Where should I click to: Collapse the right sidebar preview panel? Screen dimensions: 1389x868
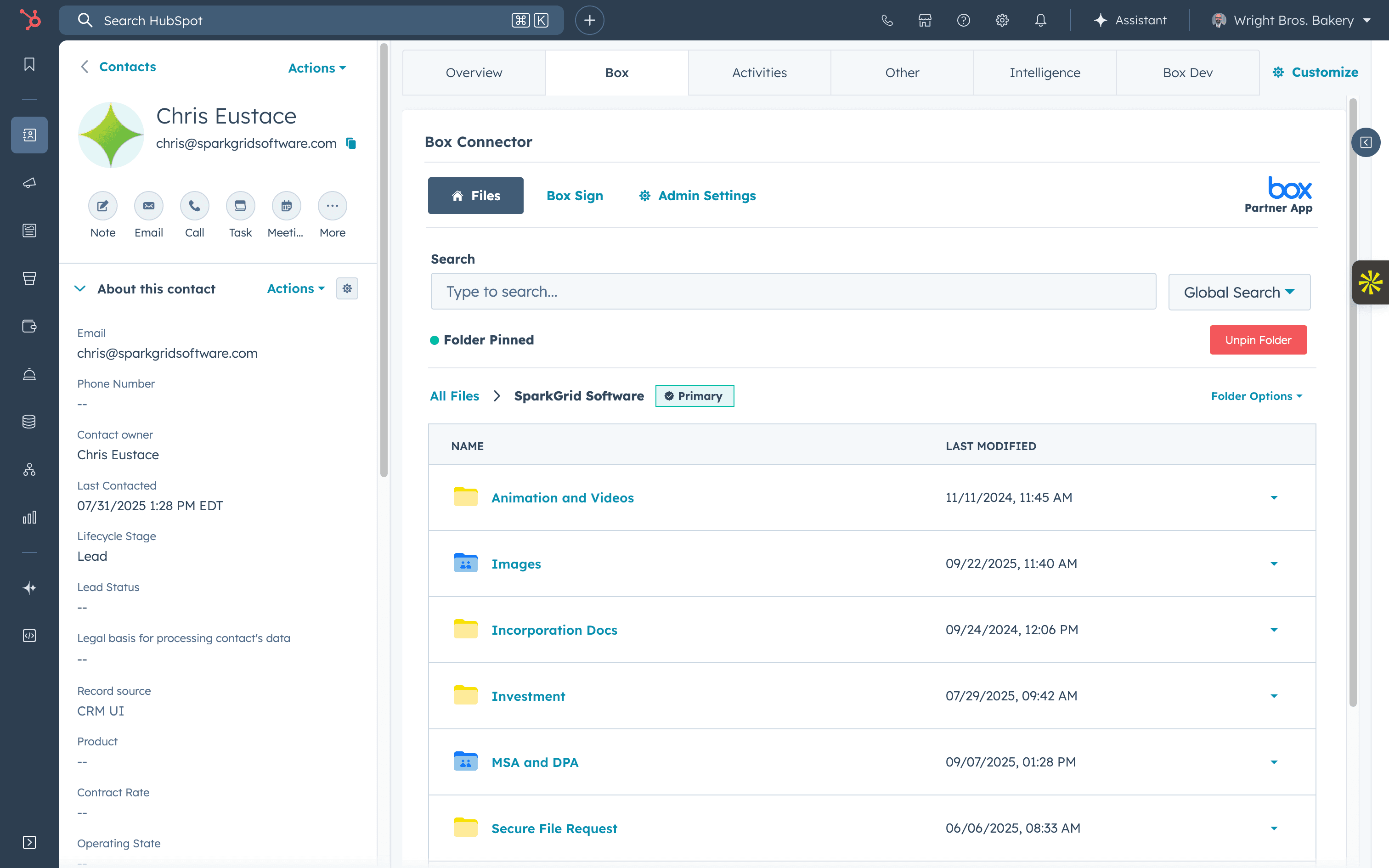[1366, 142]
